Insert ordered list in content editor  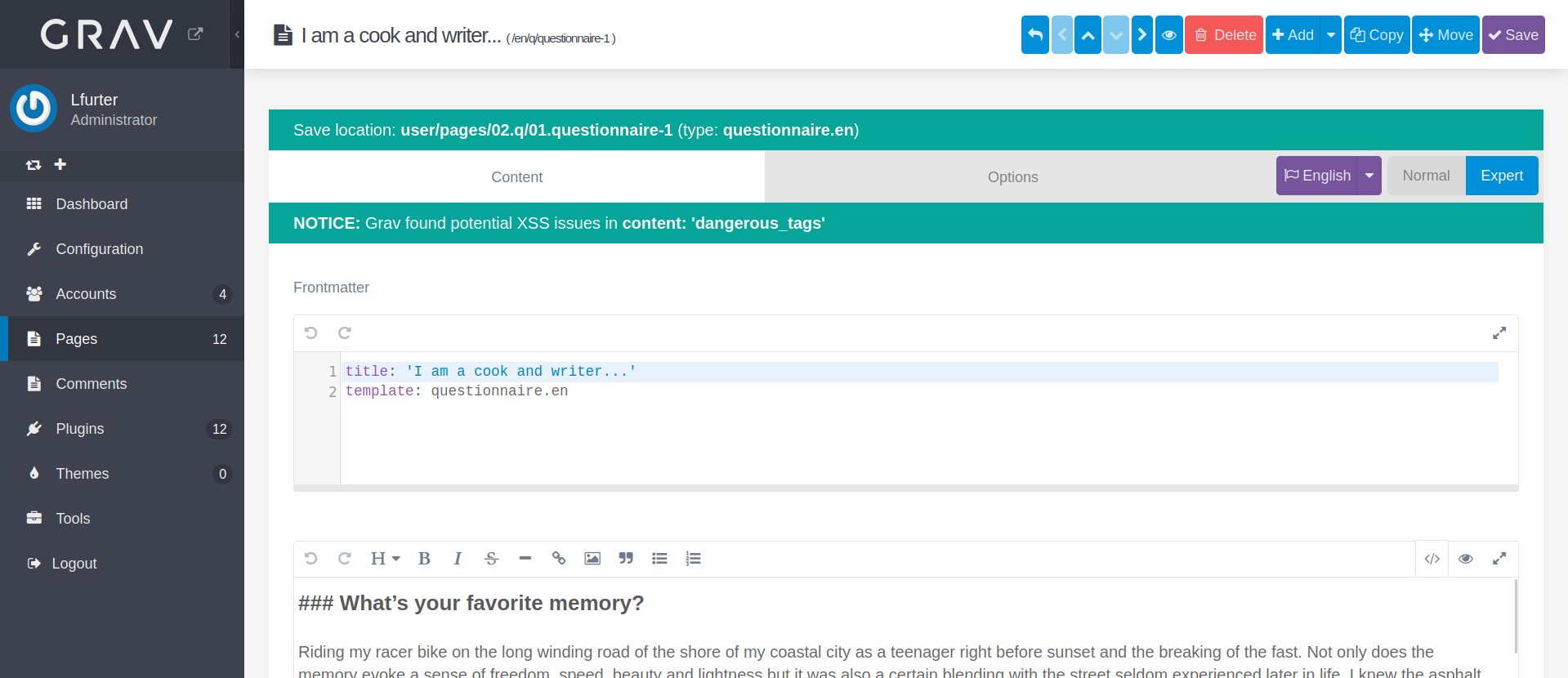[693, 559]
